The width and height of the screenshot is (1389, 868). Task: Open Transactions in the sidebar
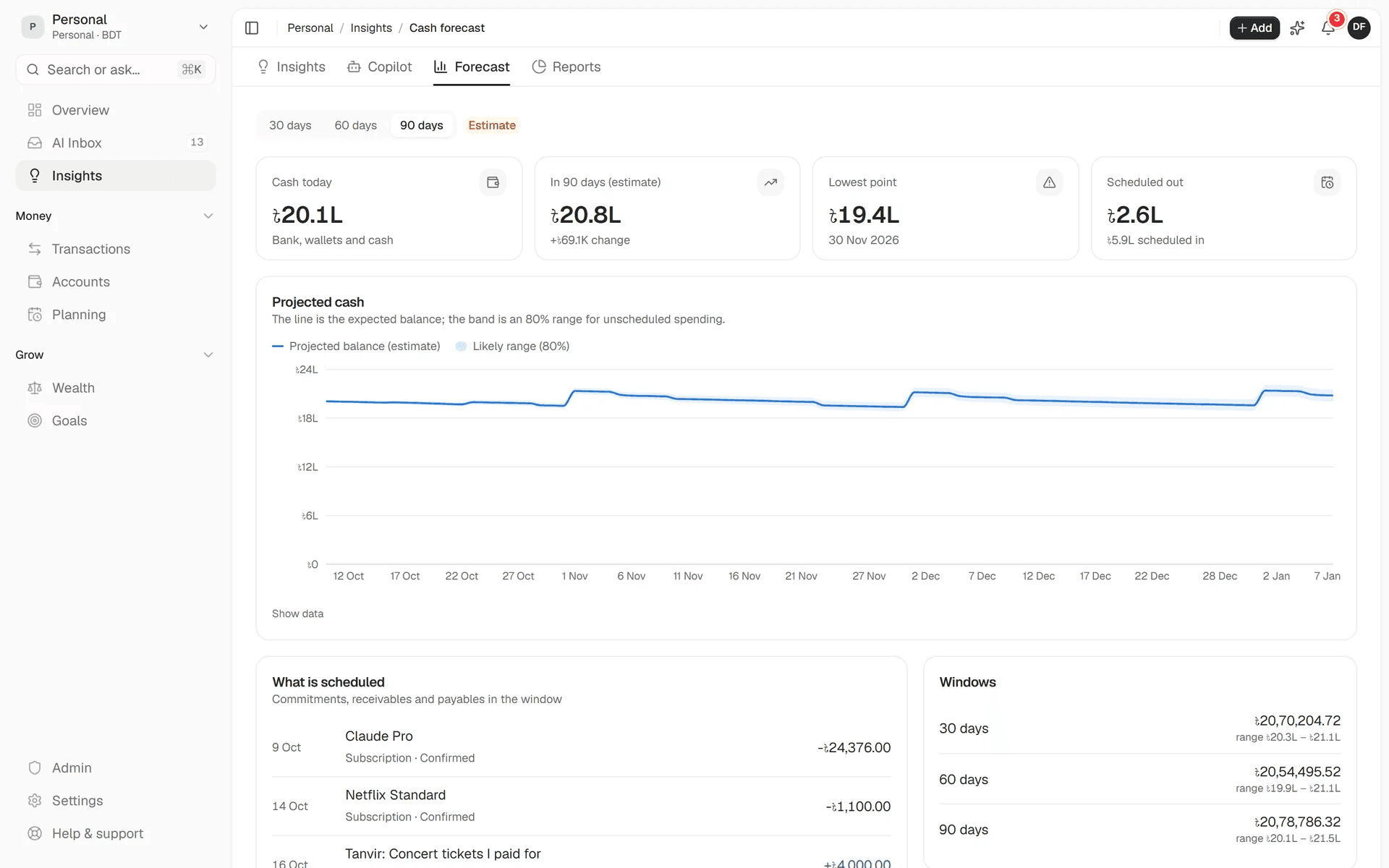click(116, 249)
